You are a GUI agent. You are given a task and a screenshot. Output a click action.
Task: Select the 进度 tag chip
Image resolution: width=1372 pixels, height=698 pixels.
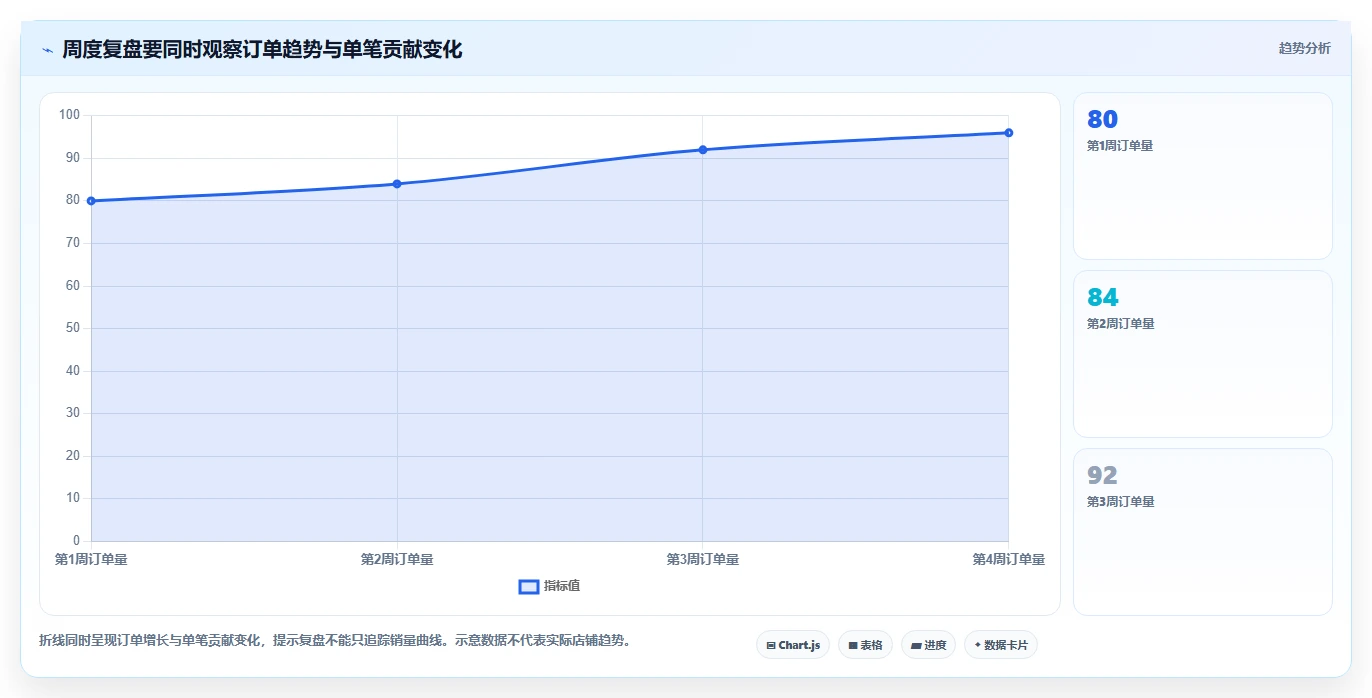(928, 645)
